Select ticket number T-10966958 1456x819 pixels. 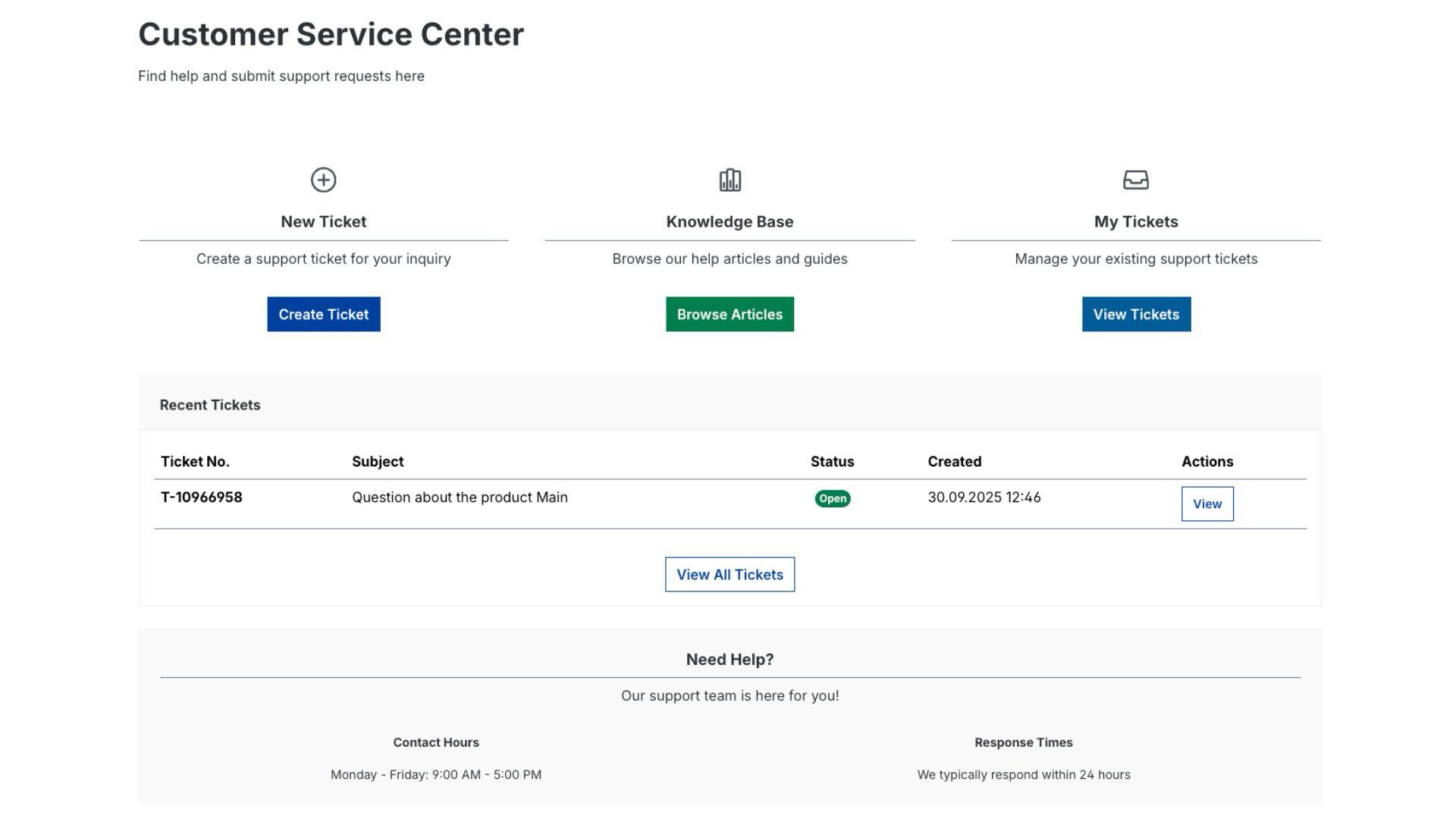point(201,497)
